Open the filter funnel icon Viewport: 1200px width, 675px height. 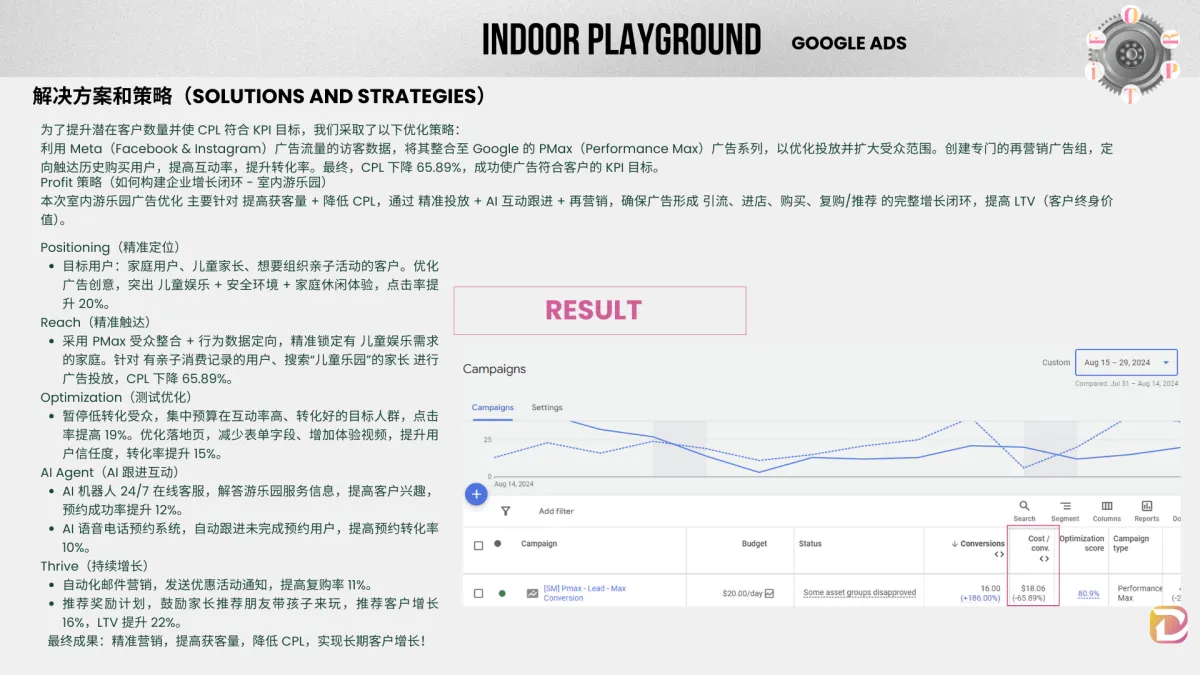[505, 510]
